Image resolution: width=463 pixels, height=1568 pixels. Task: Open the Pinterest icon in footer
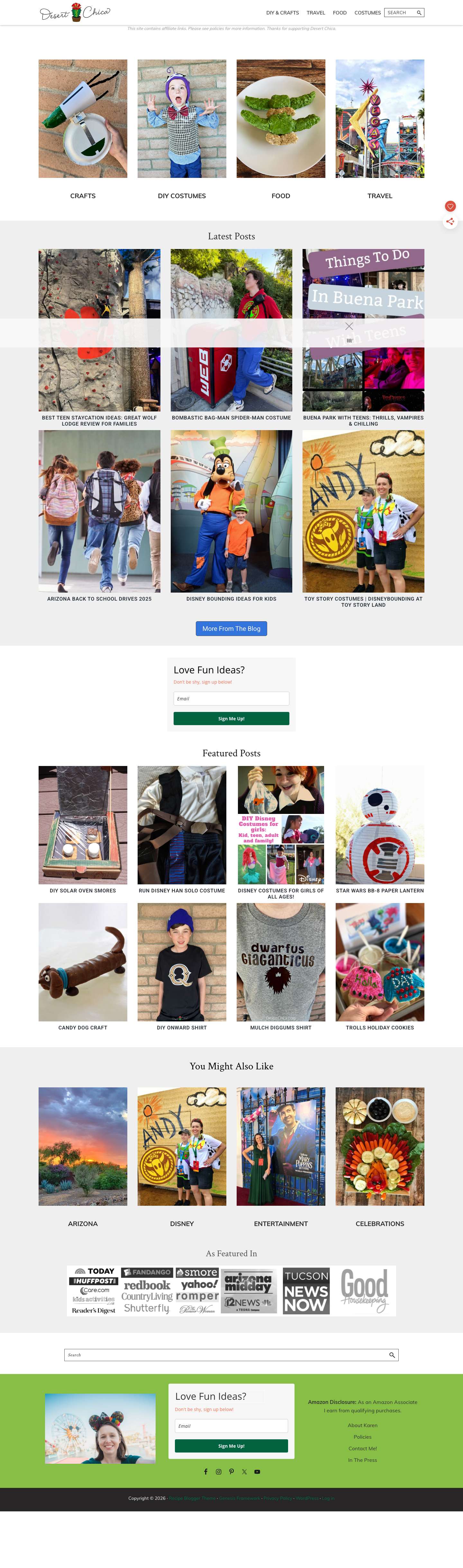coord(231,1472)
